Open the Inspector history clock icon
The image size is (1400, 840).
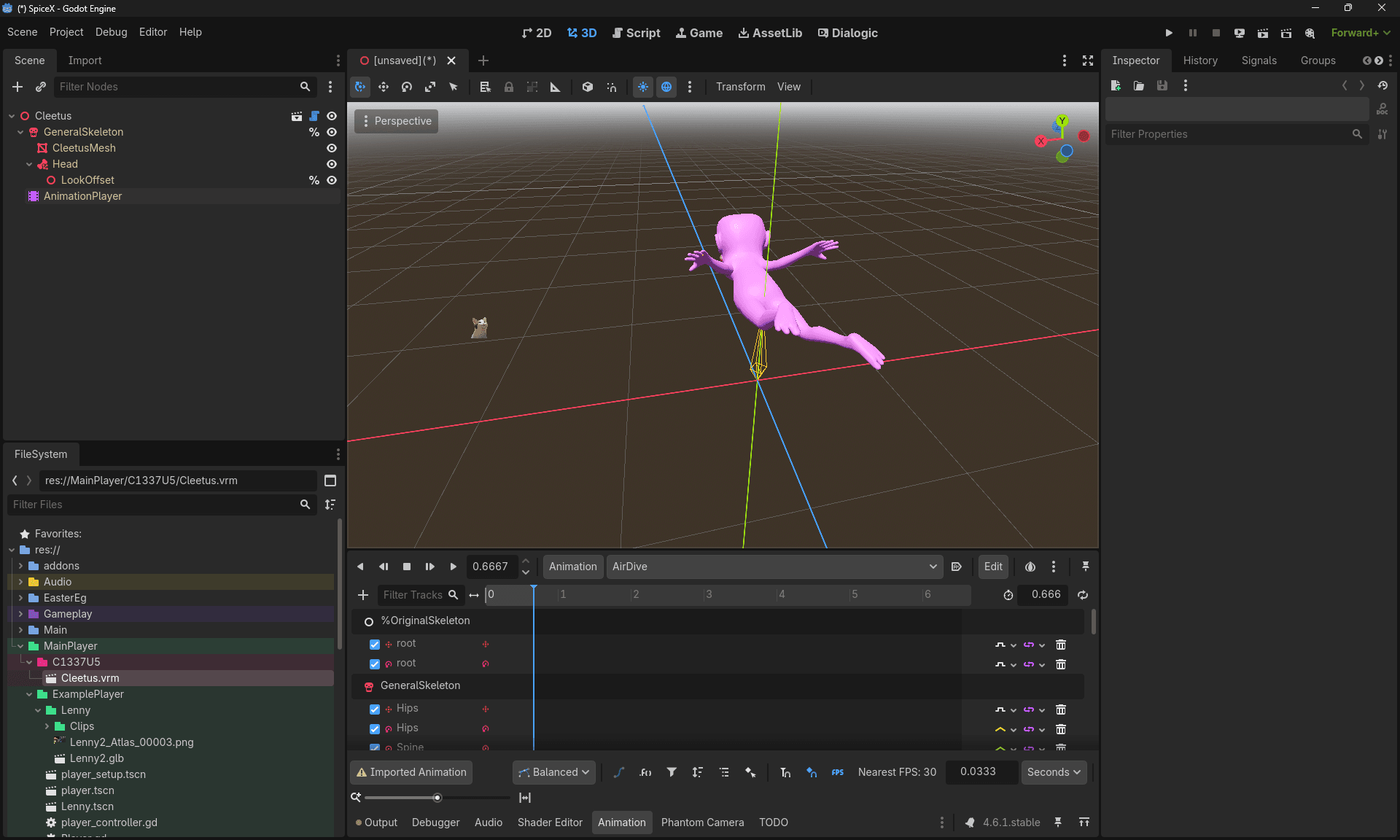(x=1382, y=86)
